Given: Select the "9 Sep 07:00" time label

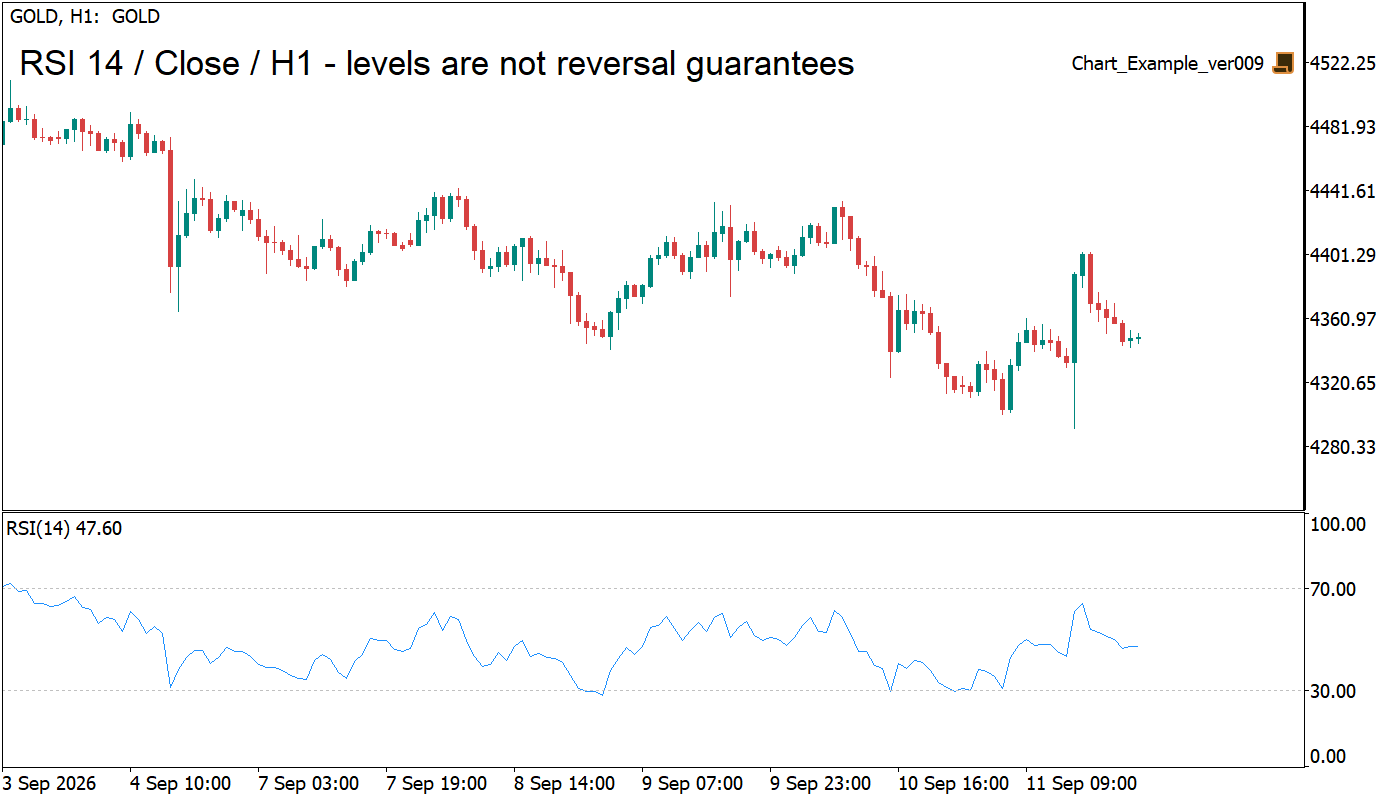Looking at the screenshot, I should (693, 783).
